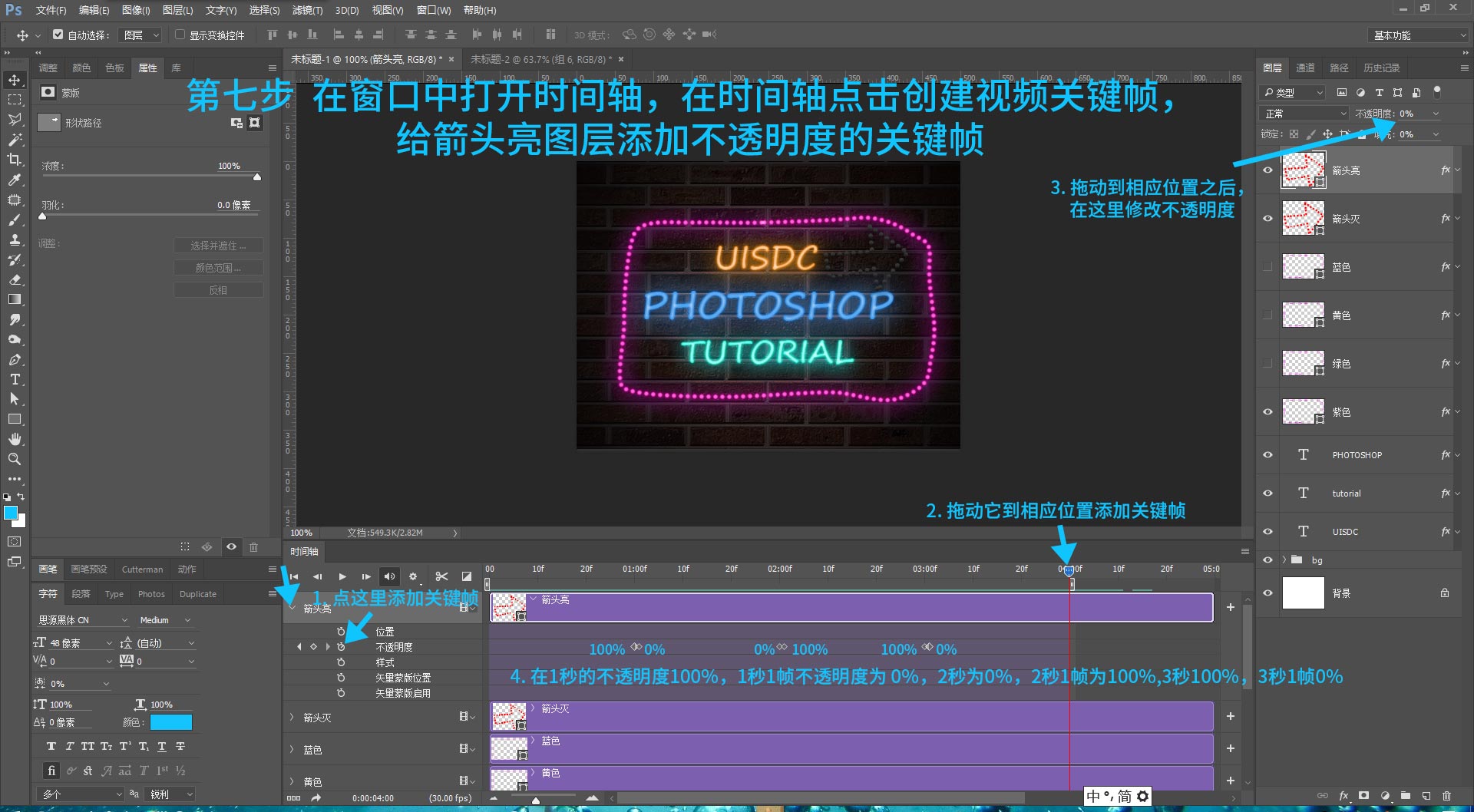The width and height of the screenshot is (1474, 812).
Task: Click the 选择并遮住 button
Action: (x=219, y=246)
